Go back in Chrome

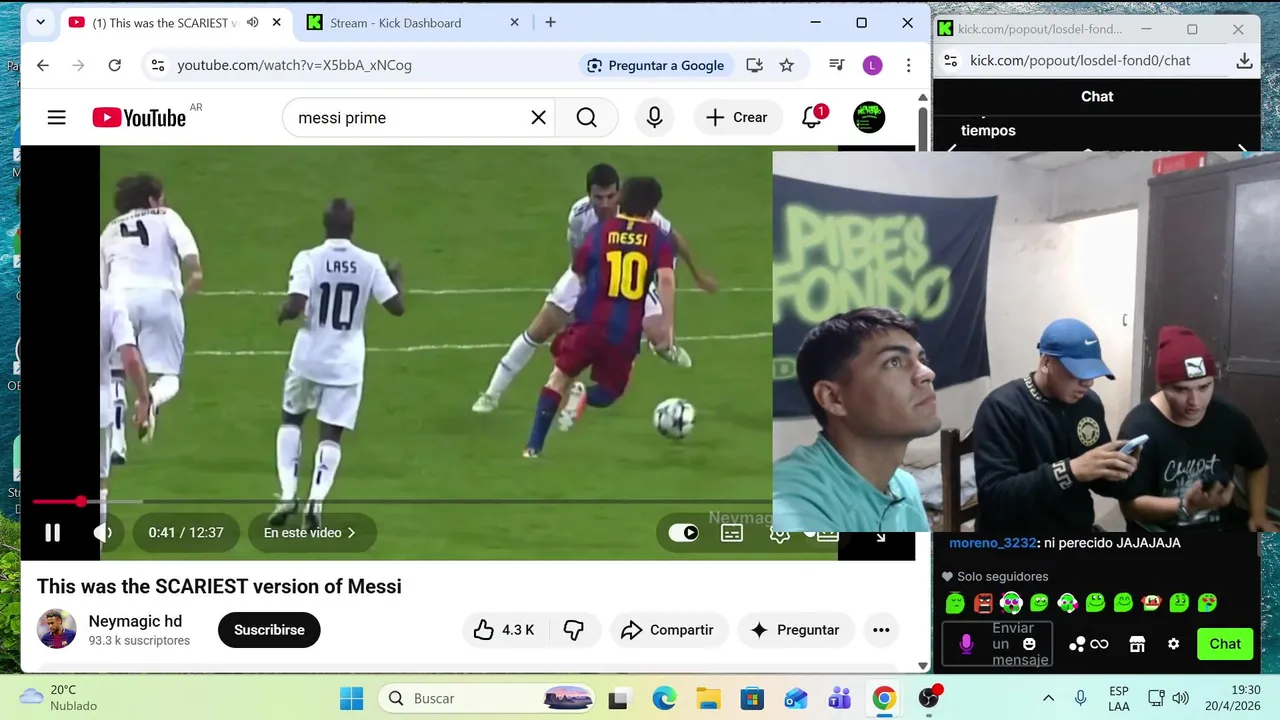tap(42, 65)
